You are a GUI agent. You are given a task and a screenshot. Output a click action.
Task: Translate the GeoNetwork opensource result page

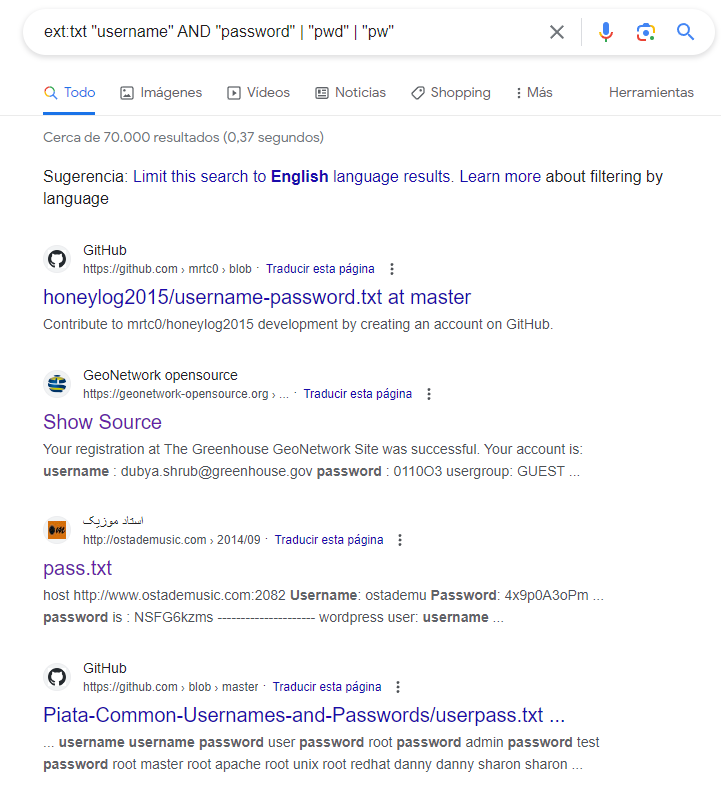pos(358,394)
